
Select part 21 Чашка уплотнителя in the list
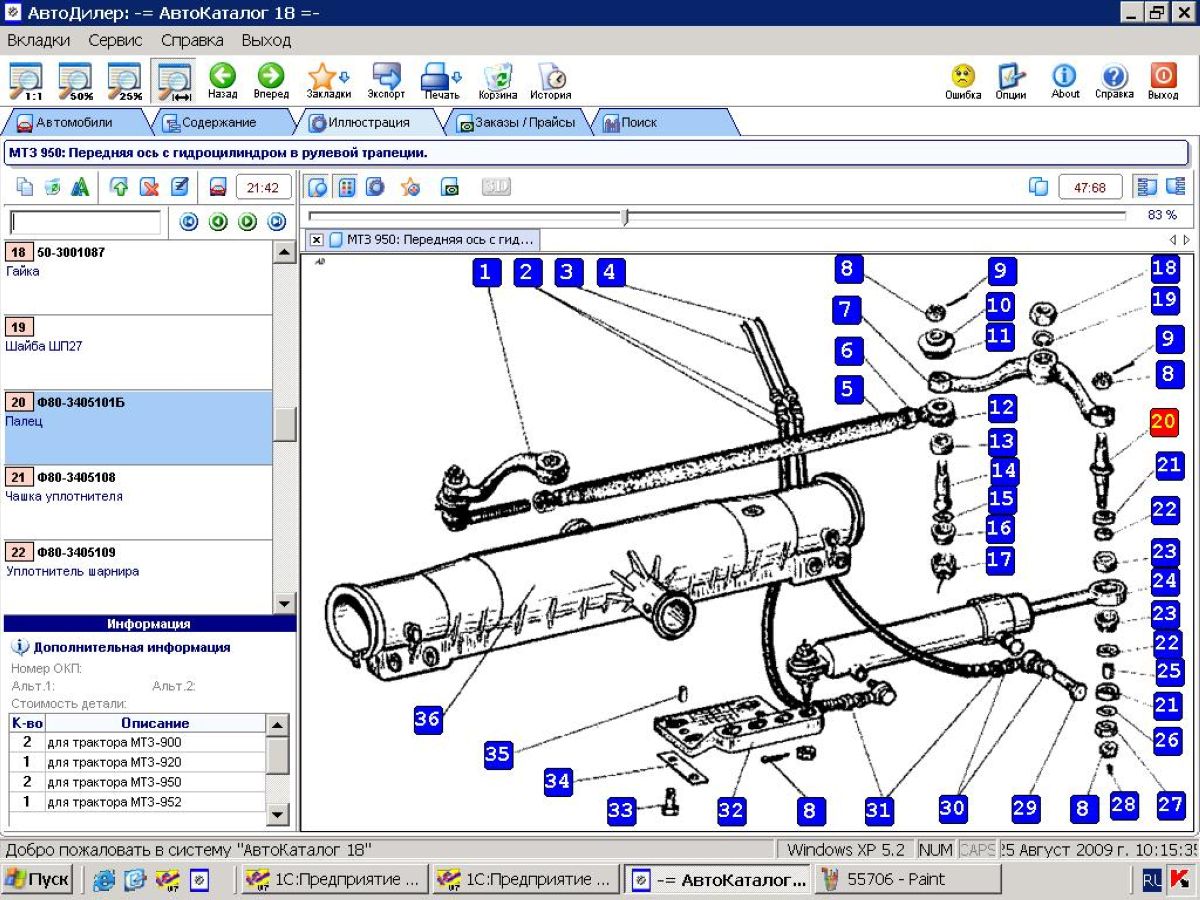[138, 502]
